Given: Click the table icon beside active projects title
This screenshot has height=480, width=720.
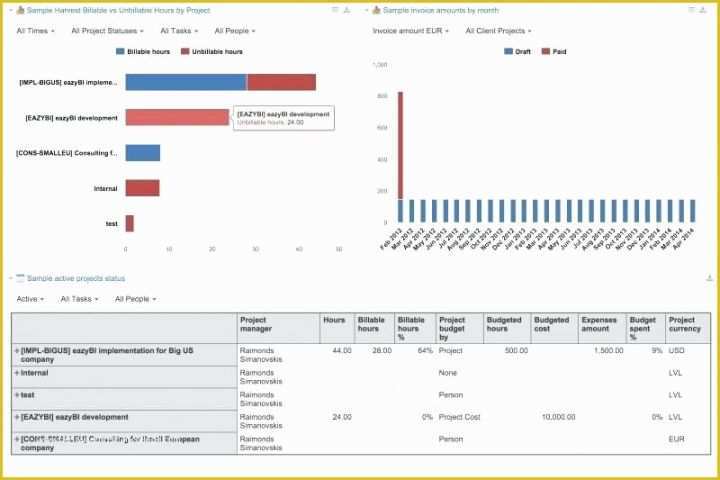Looking at the screenshot, I should [19, 278].
